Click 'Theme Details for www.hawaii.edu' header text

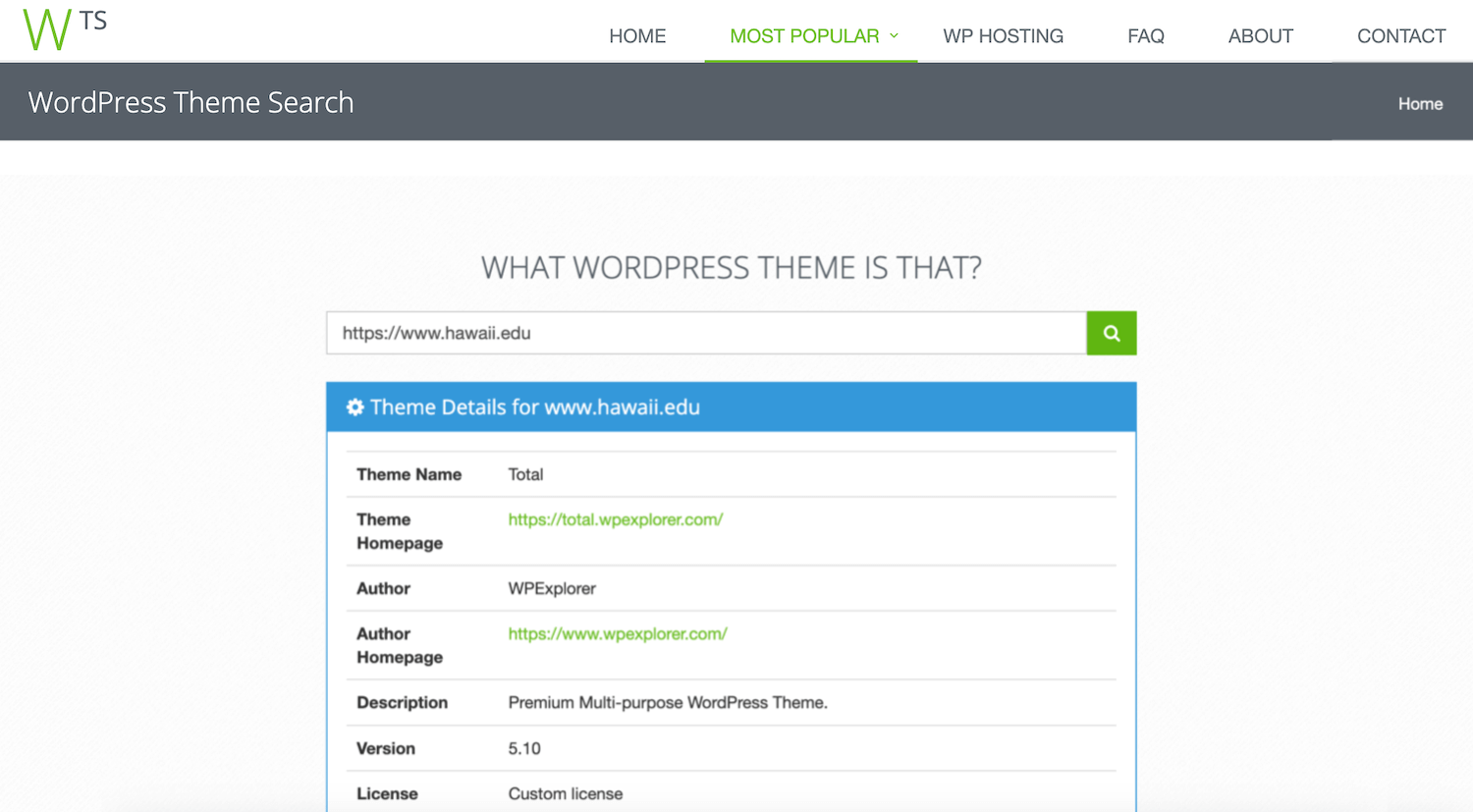tap(535, 406)
